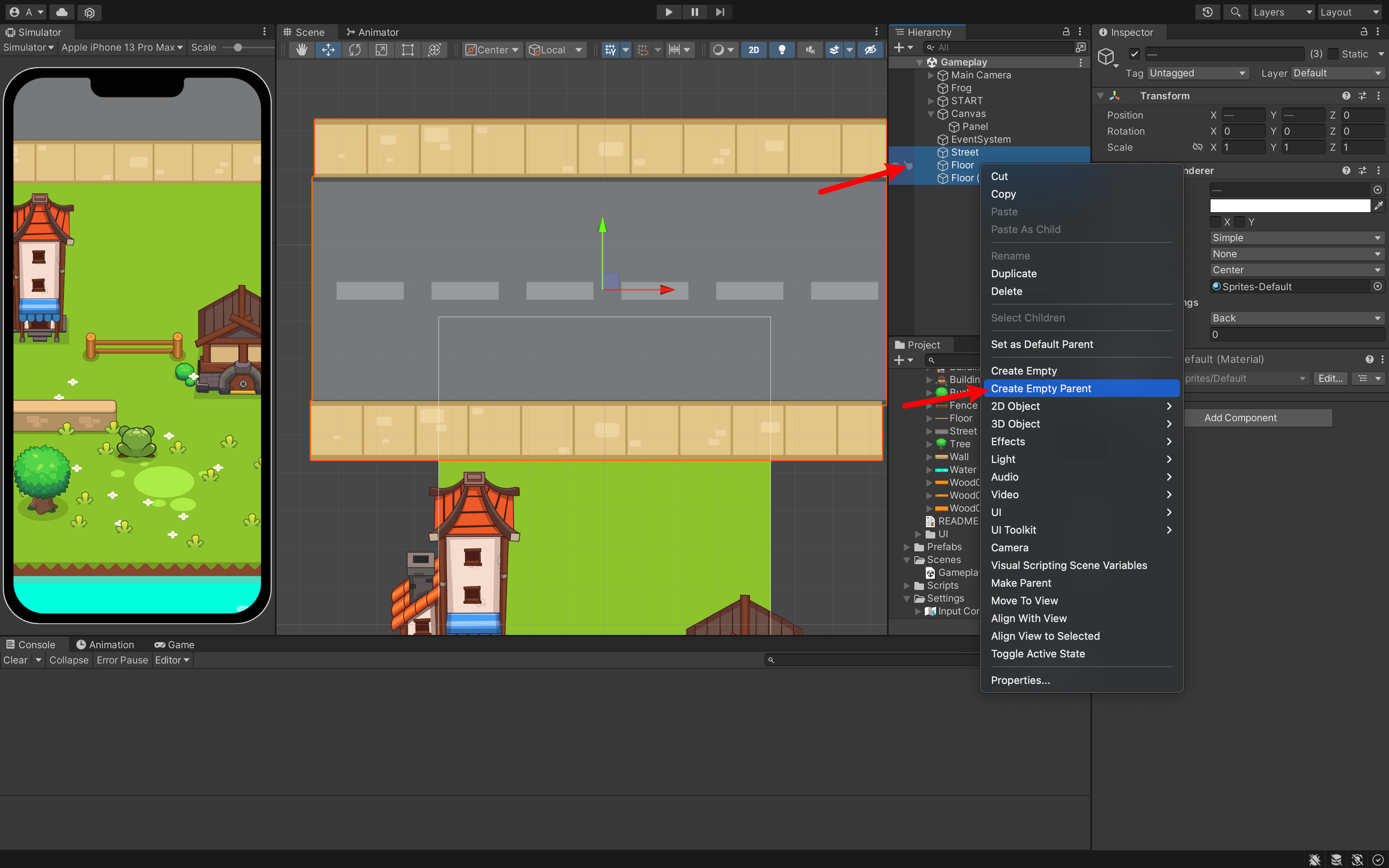
Task: Open the Undo History icon
Action: point(1208,12)
